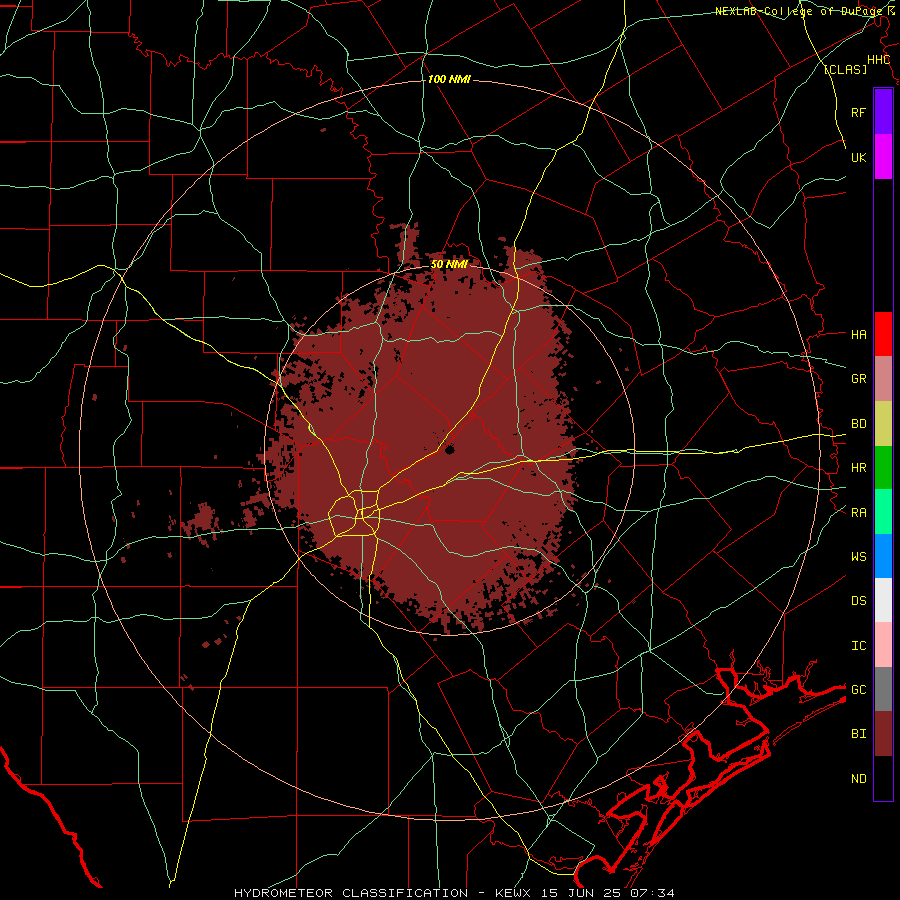Select the GC gray legend swatch
900x900 pixels.
[883, 689]
